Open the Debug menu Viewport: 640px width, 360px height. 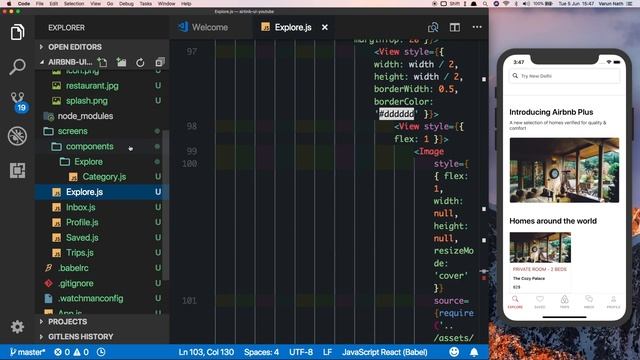(x=126, y=4)
